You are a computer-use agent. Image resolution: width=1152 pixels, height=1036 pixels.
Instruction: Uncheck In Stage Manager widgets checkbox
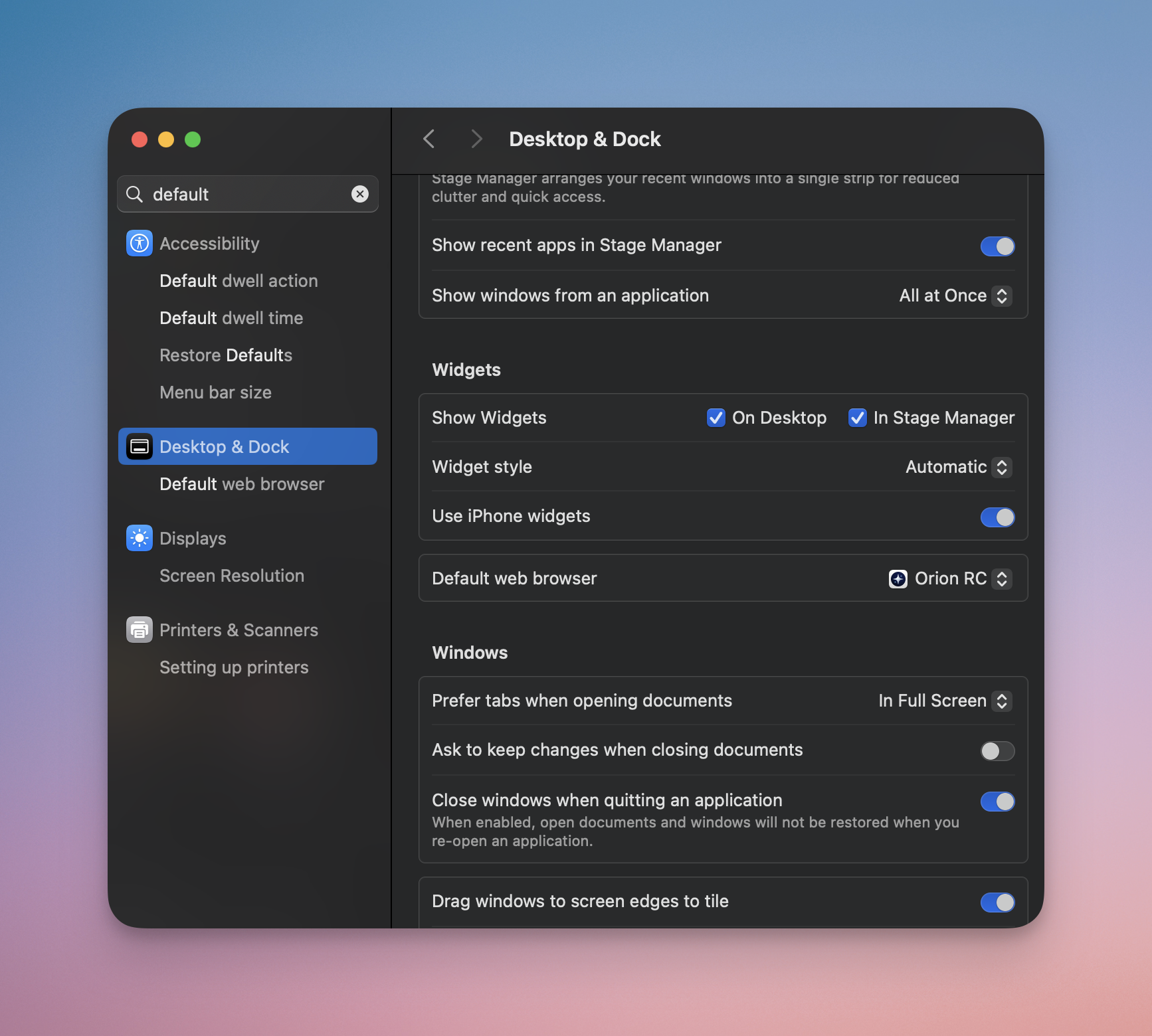(857, 418)
